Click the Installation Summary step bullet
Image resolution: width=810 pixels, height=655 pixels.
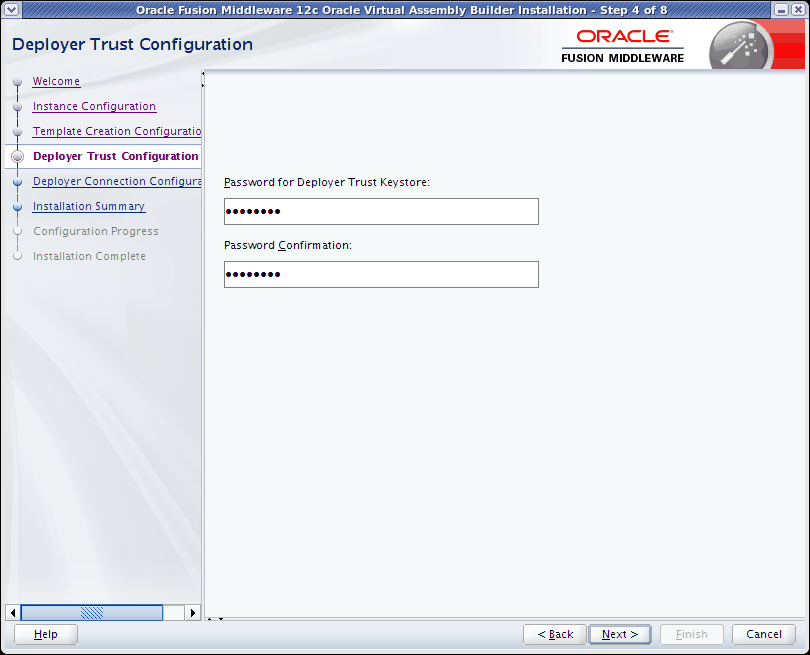click(x=18, y=207)
